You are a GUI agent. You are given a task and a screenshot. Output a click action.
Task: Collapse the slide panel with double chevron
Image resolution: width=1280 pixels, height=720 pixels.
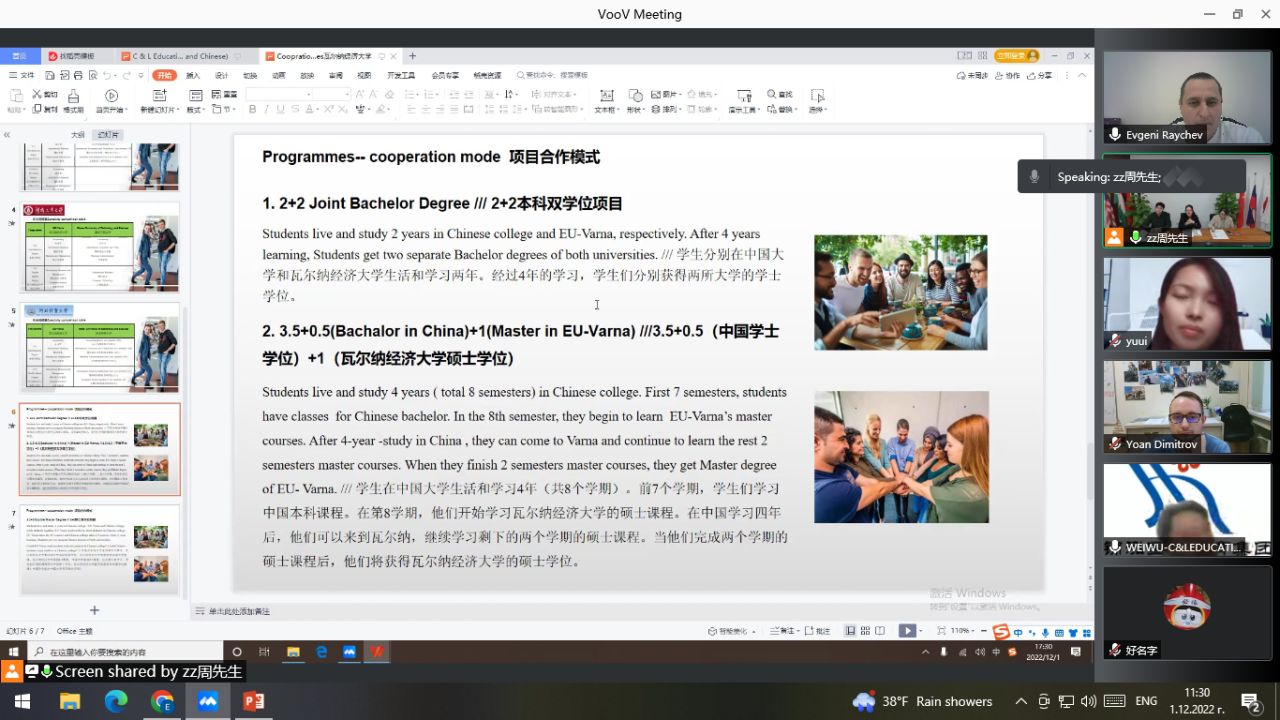[x=6, y=134]
